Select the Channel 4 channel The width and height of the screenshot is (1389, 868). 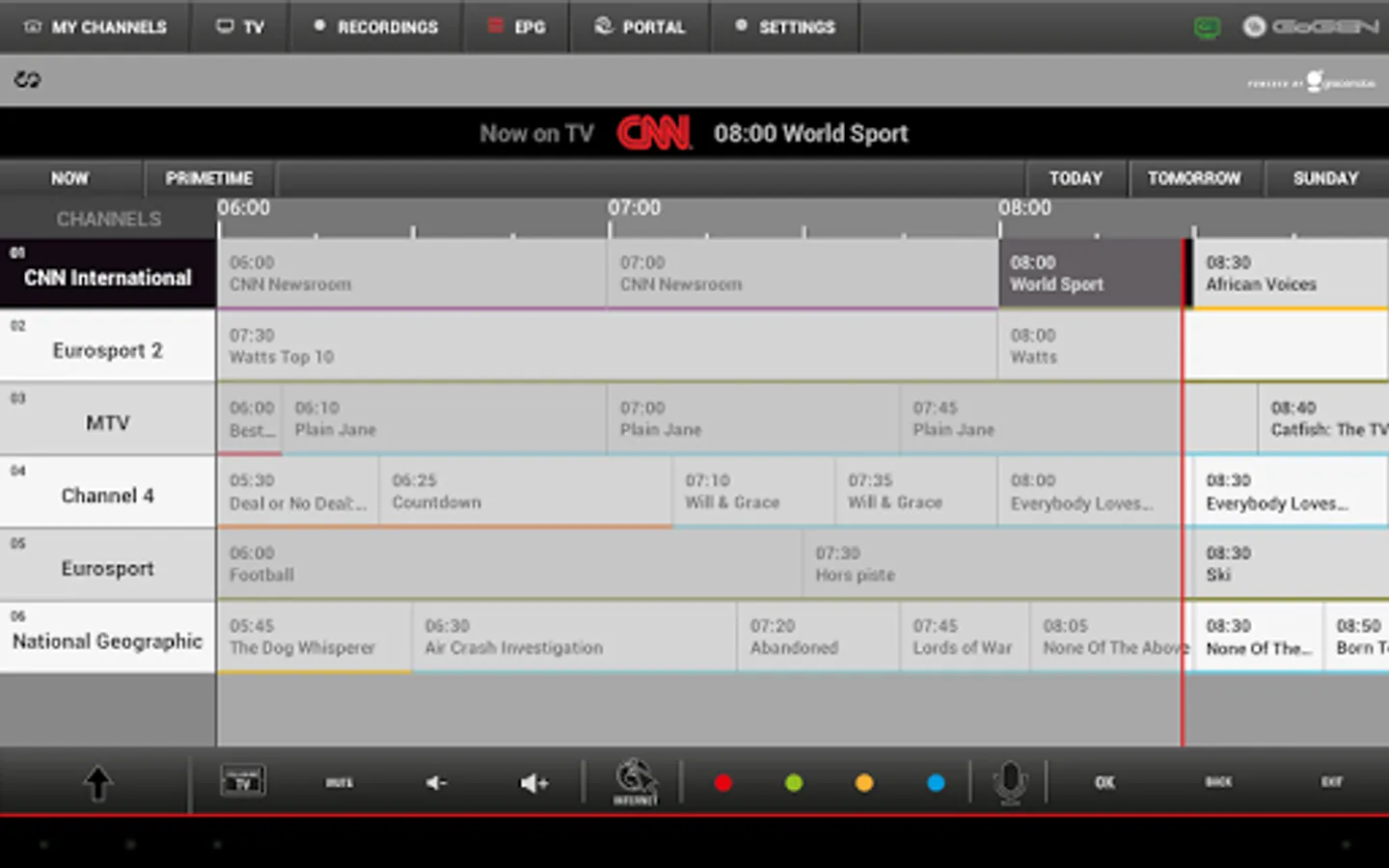[x=108, y=492]
